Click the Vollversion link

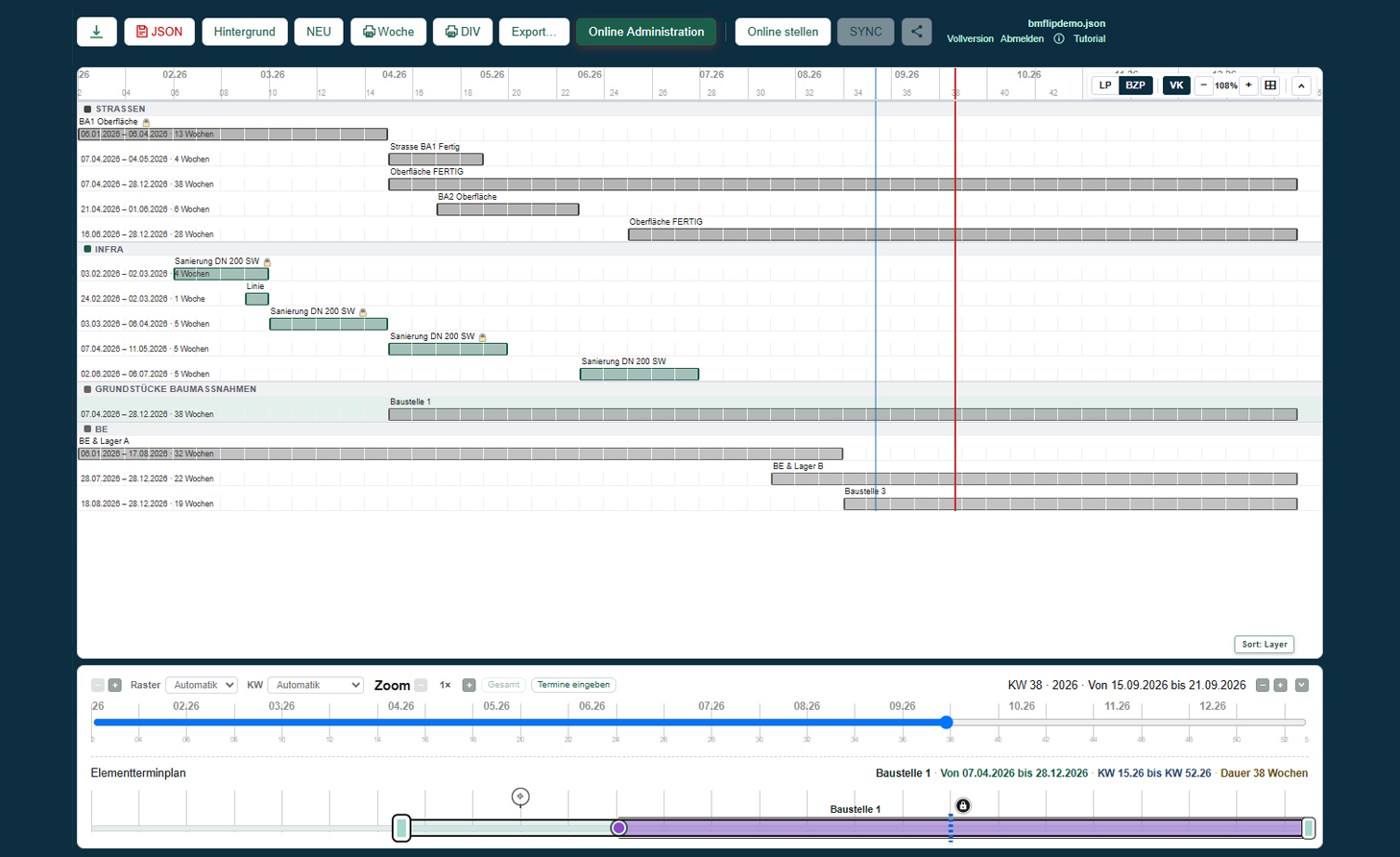[970, 39]
